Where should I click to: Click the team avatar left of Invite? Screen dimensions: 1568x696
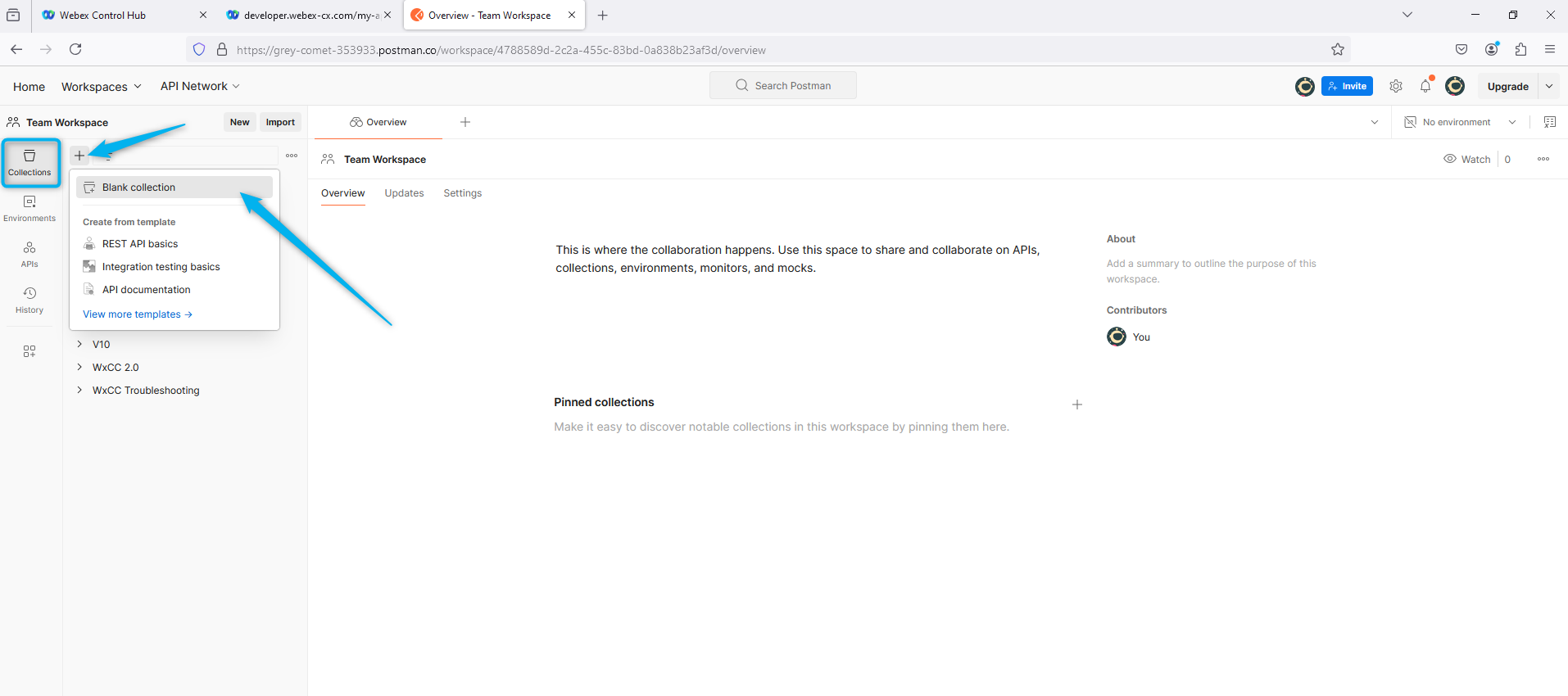click(1305, 86)
